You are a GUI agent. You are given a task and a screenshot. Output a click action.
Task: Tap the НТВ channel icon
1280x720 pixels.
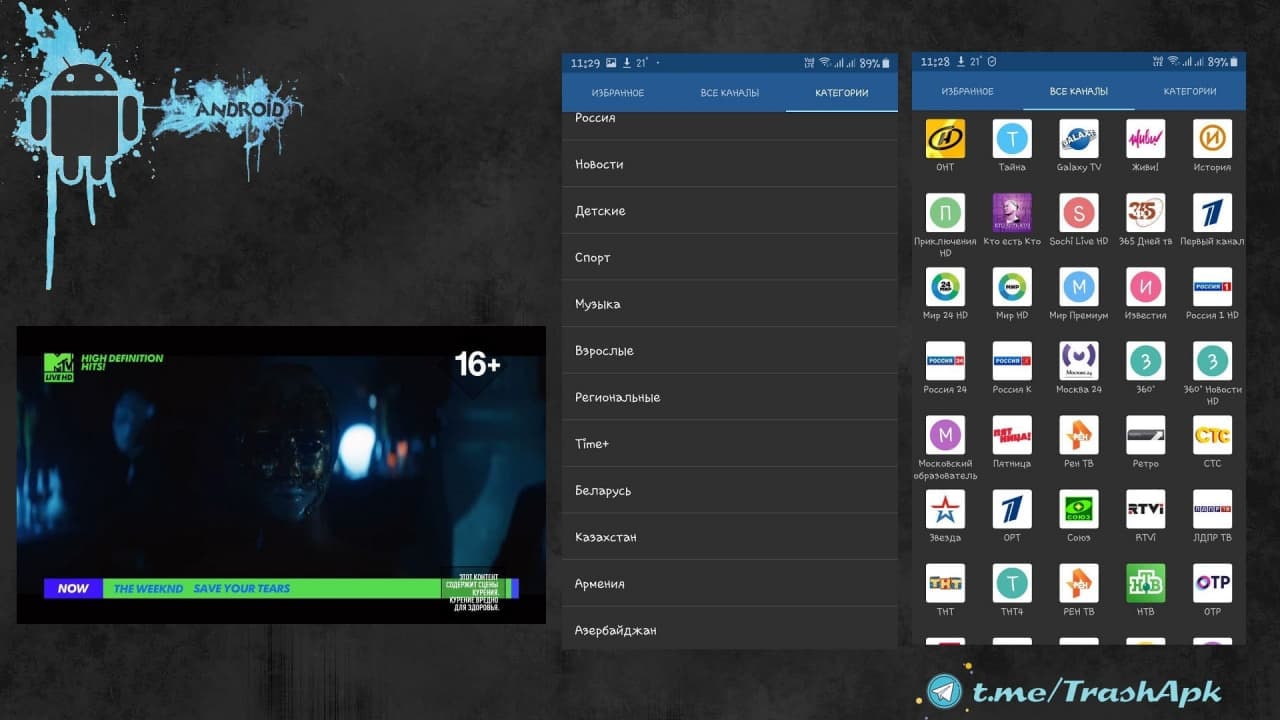(1146, 583)
